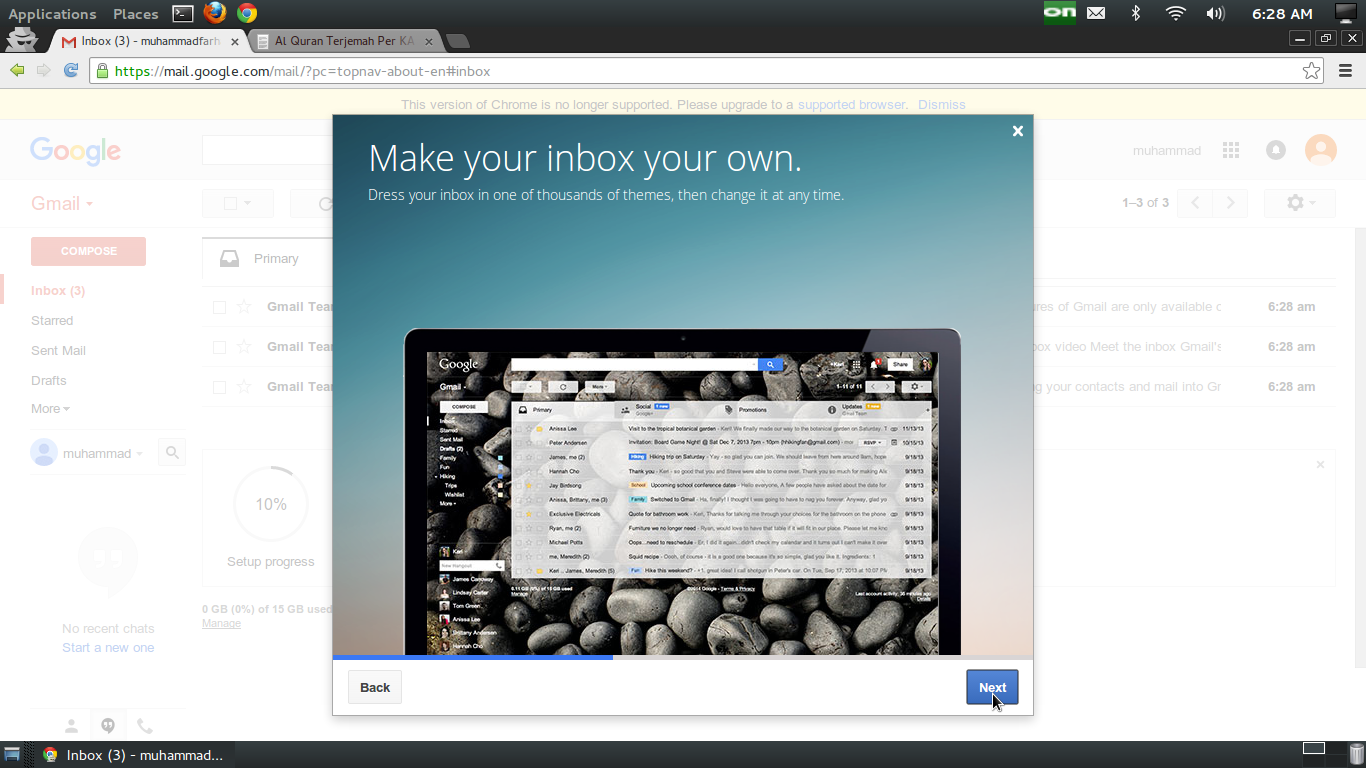Open the Google apps grid icon
Screen dimensions: 1366x768
coord(1231,150)
